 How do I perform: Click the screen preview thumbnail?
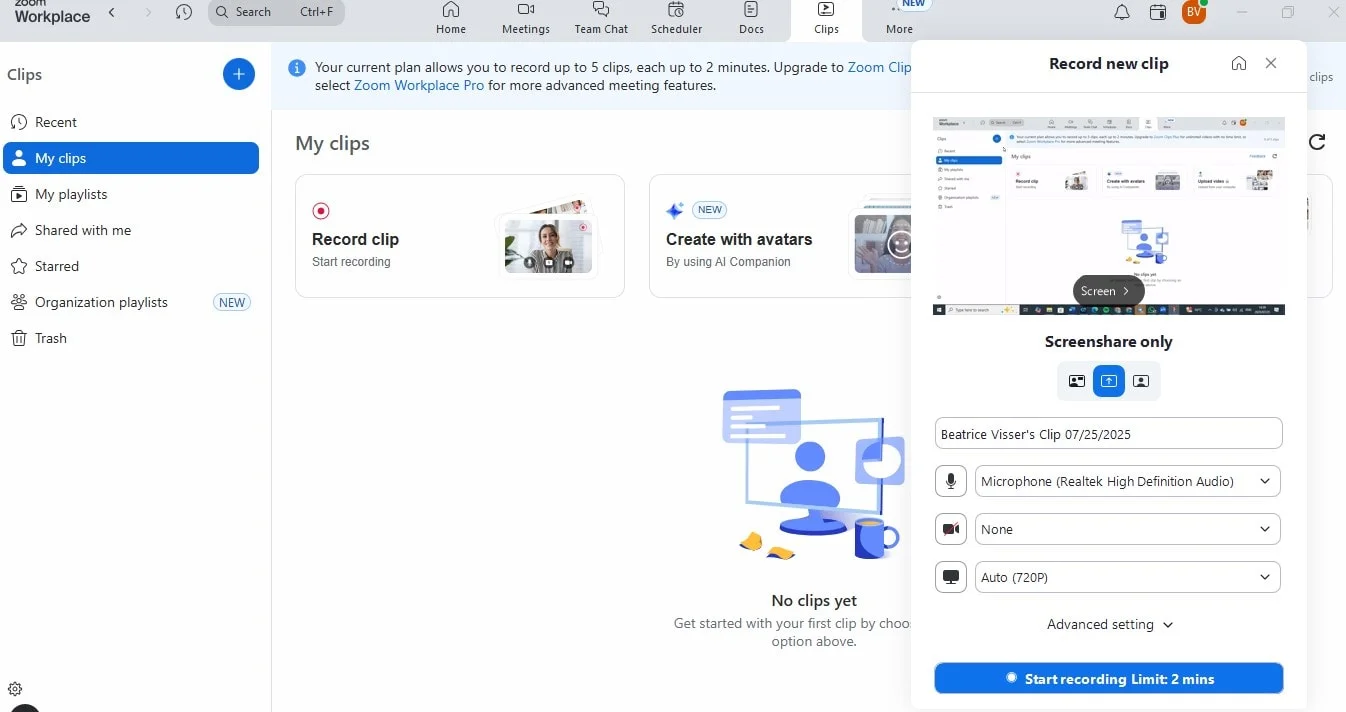pyautogui.click(x=1109, y=216)
